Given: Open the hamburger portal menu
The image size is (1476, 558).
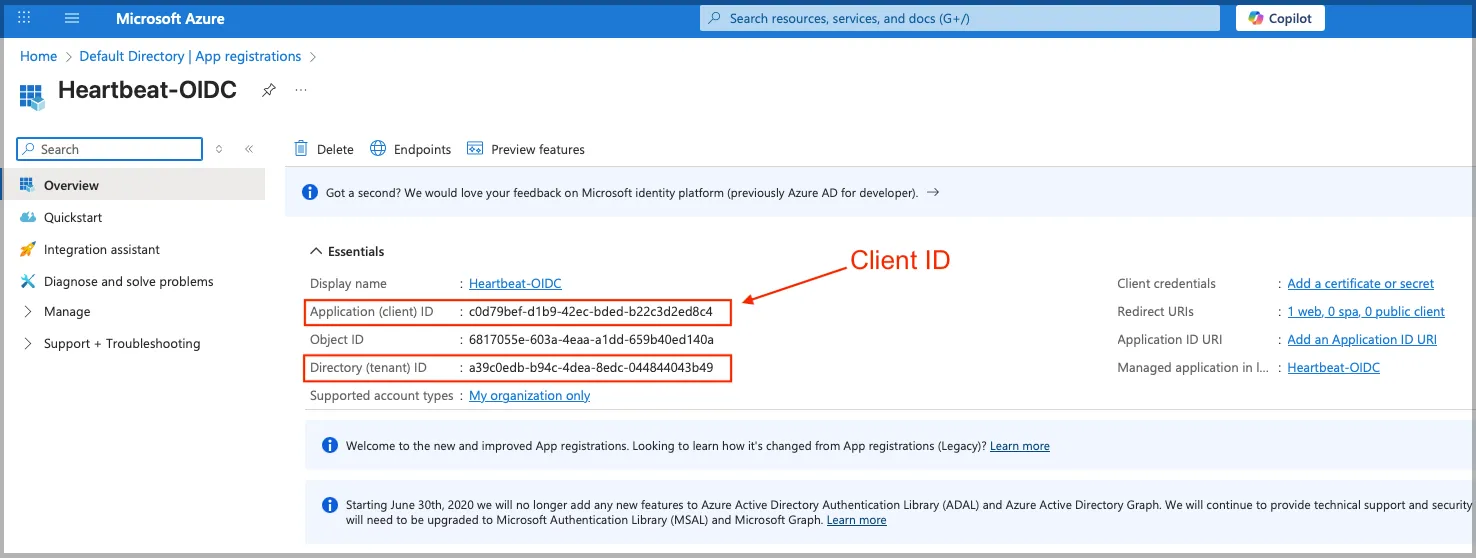Looking at the screenshot, I should point(72,18).
